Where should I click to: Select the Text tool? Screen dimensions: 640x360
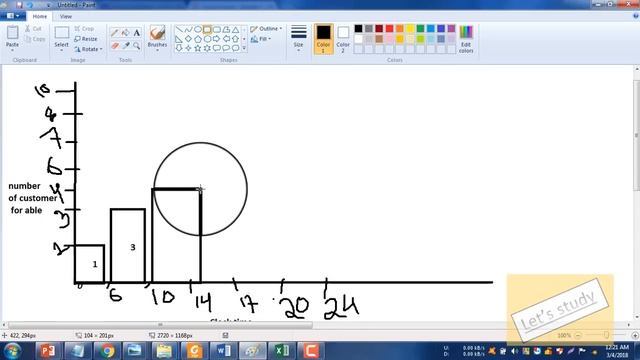tap(137, 33)
